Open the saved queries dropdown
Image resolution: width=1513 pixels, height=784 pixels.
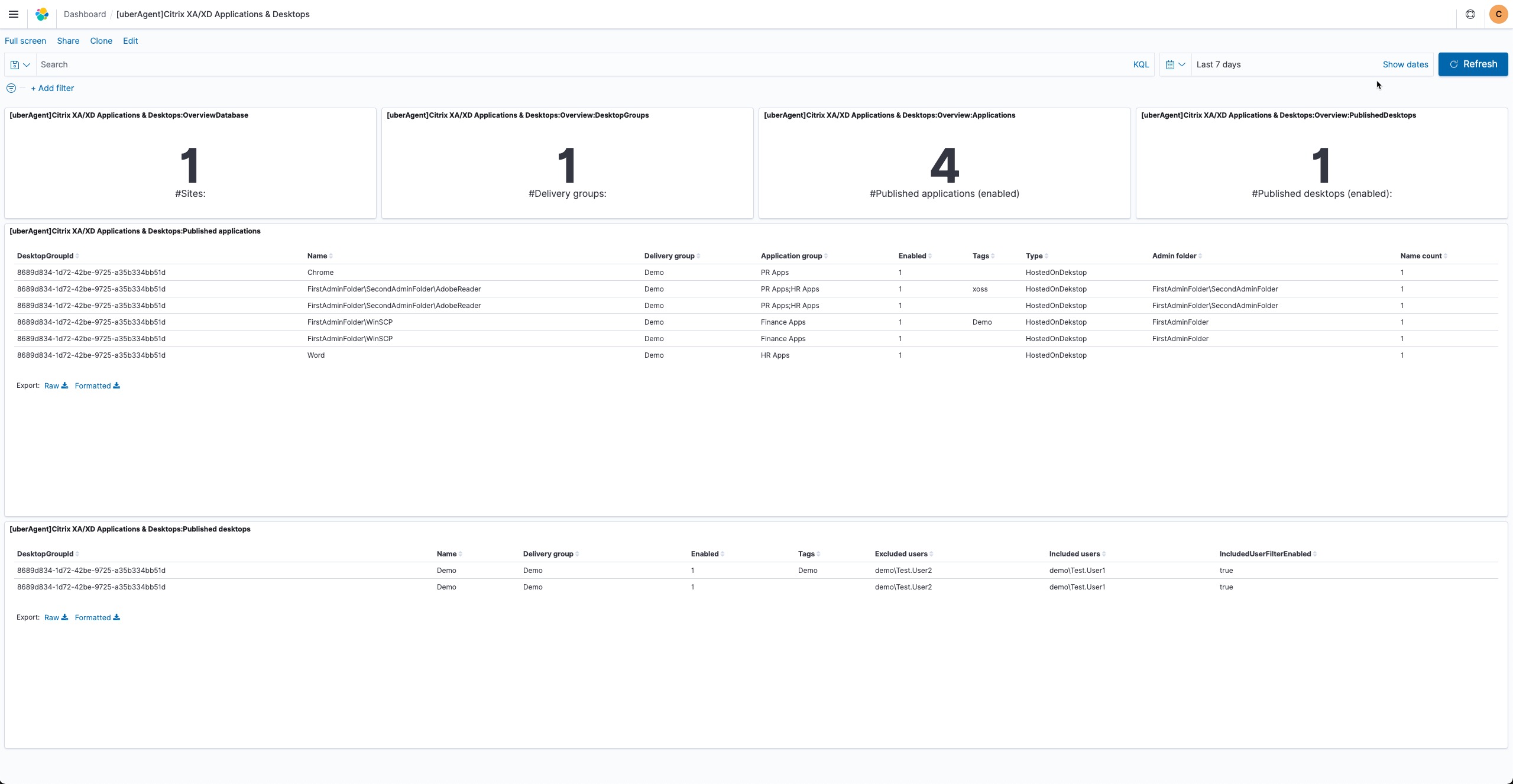click(x=20, y=64)
